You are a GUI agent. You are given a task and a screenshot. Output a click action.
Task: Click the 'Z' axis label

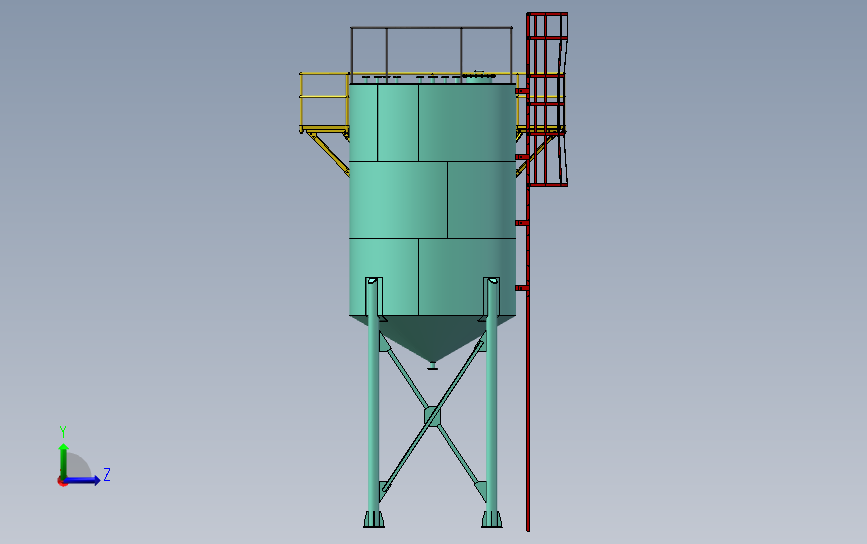click(x=107, y=474)
